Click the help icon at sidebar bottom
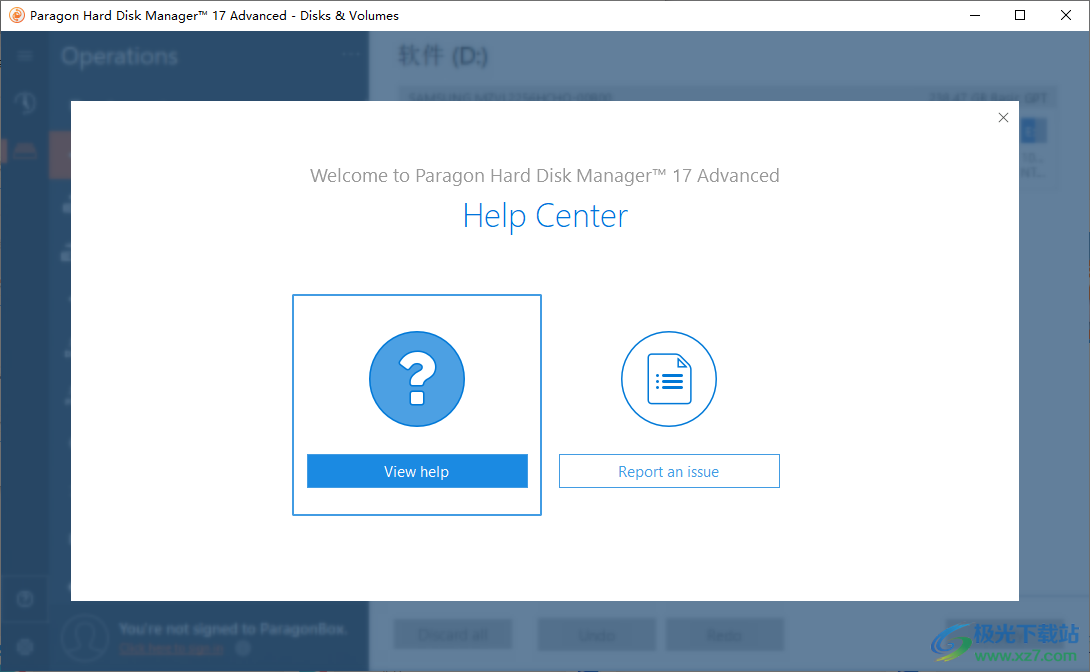This screenshot has width=1090, height=672. coord(25,598)
